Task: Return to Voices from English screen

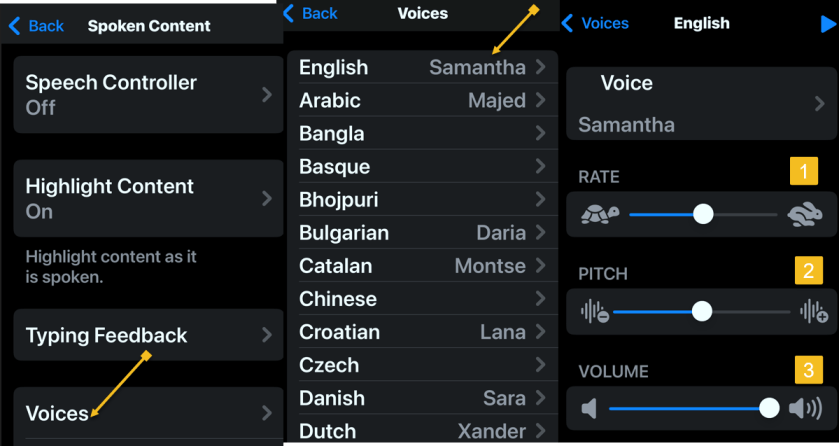Action: pyautogui.click(x=595, y=23)
